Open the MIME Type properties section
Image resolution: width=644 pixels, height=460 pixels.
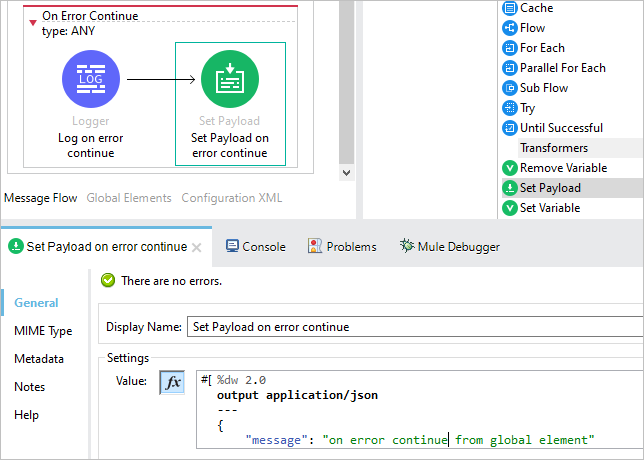pos(43,331)
